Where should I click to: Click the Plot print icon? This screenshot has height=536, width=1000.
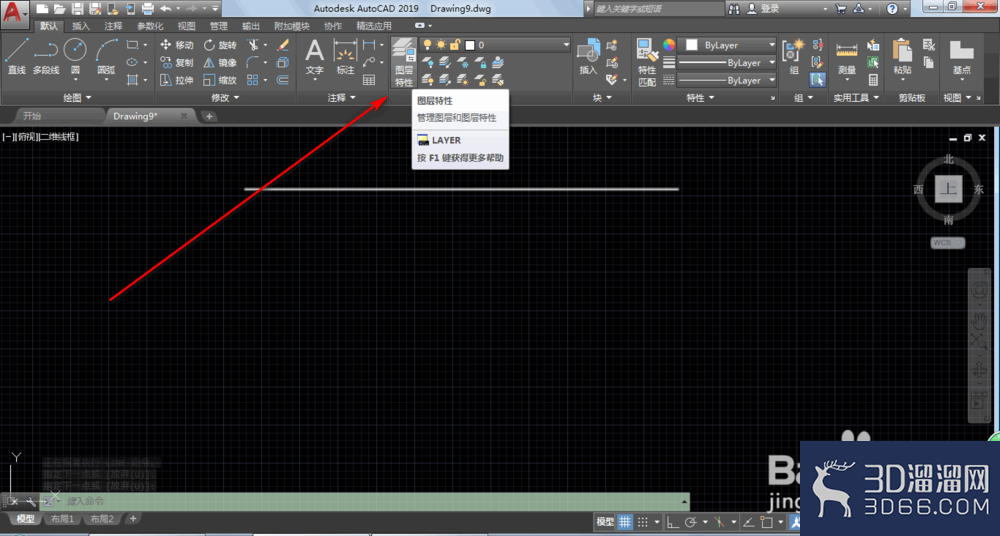(148, 9)
